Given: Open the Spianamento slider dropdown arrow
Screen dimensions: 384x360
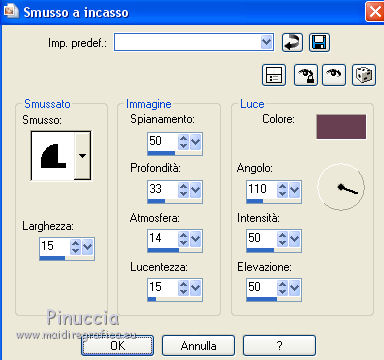Looking at the screenshot, I should coord(195,142).
